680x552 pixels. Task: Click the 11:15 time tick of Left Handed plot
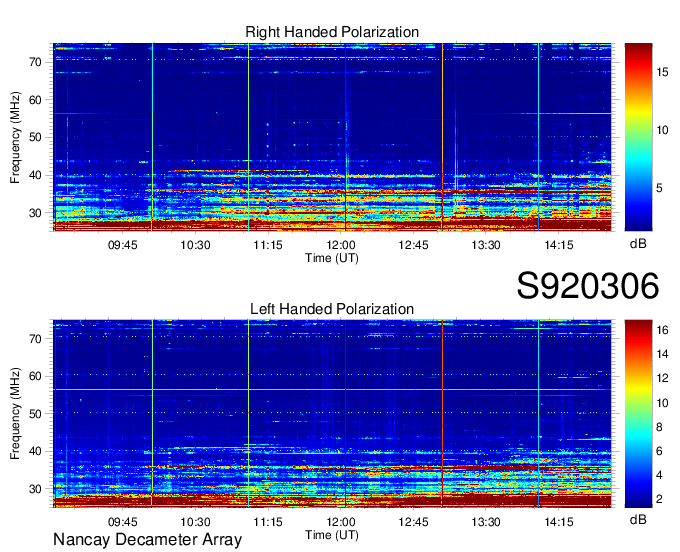point(268,522)
